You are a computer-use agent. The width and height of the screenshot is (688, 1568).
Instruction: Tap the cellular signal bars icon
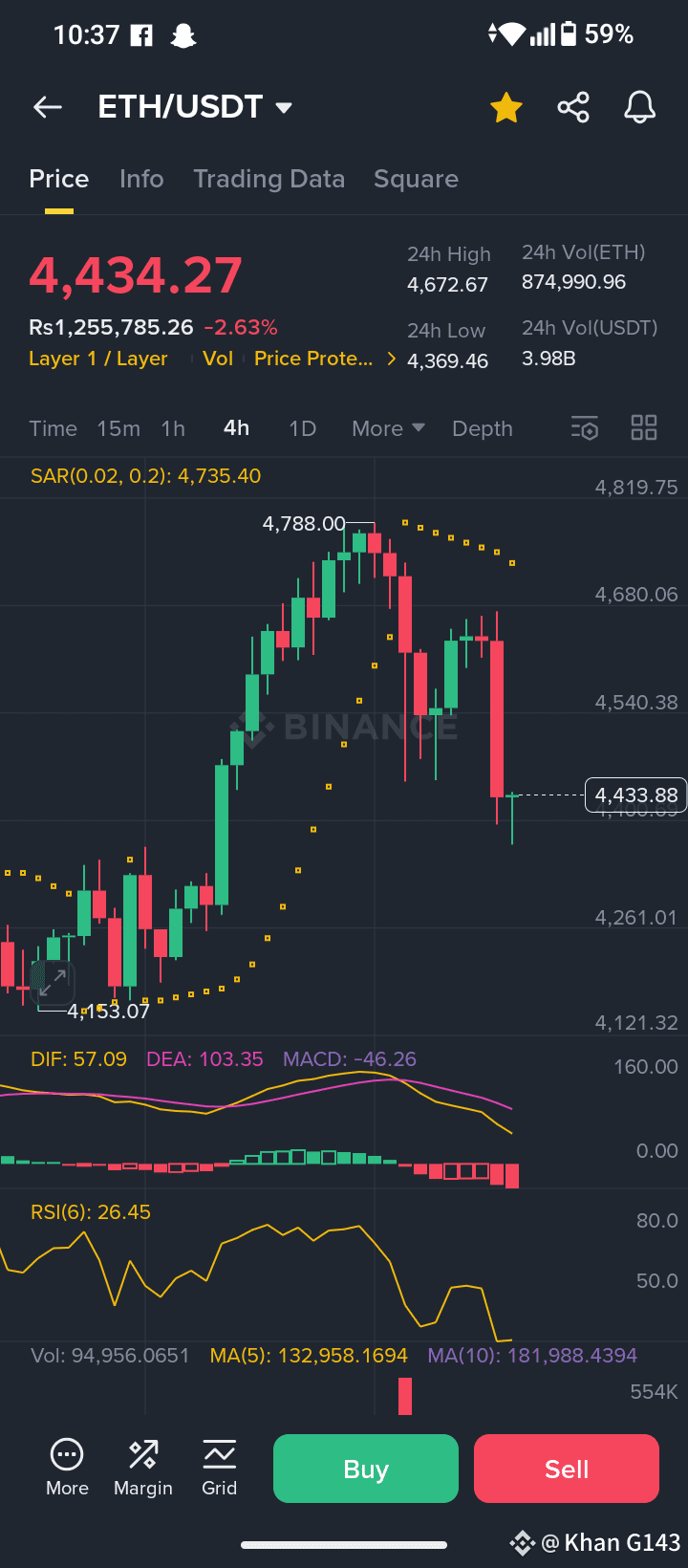(543, 34)
